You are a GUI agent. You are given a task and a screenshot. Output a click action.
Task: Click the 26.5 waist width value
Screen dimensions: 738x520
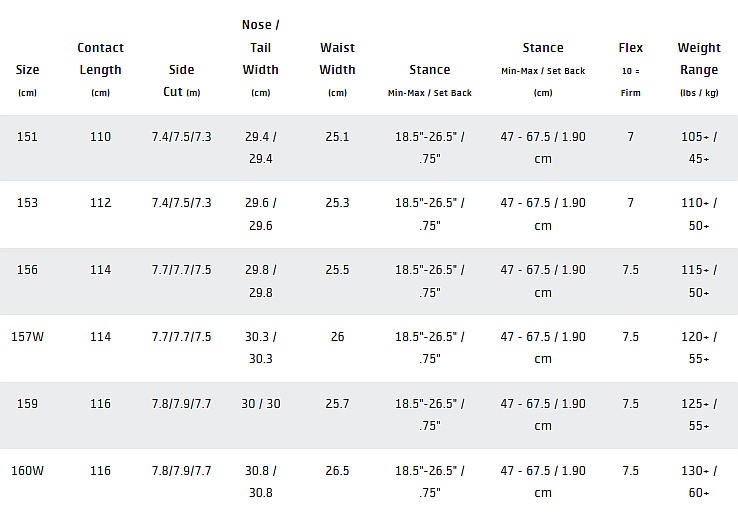pyautogui.click(x=337, y=471)
